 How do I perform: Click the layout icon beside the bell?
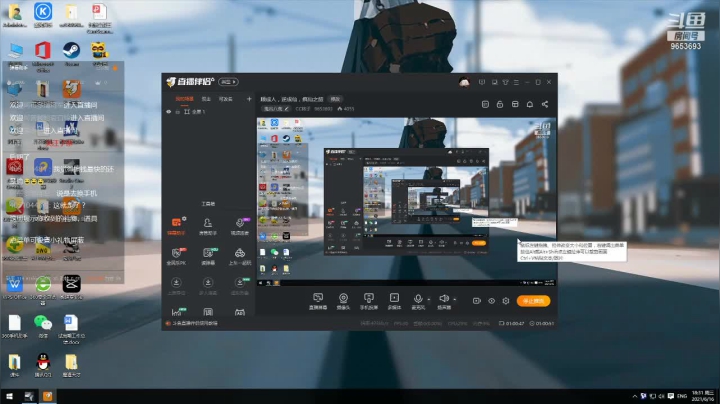(x=515, y=104)
